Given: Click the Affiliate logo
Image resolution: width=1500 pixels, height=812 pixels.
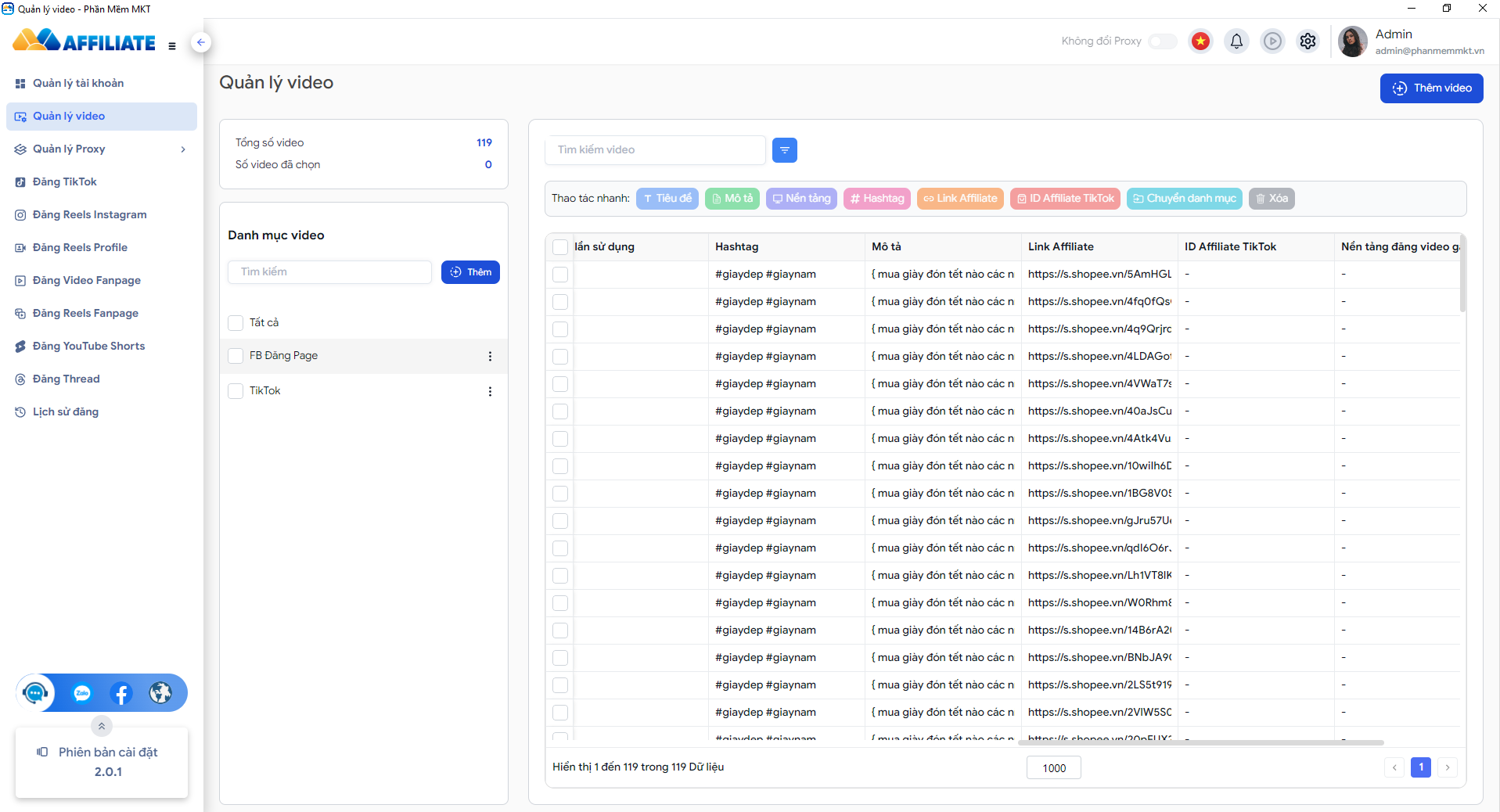Looking at the screenshot, I should tap(85, 41).
